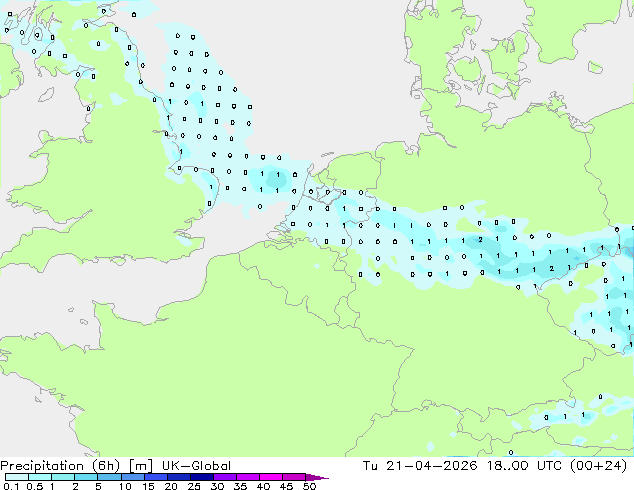Viewport: 634px width, 490px height.
Task: Click the legend value '0.1'
Action: pyautogui.click(x=9, y=486)
